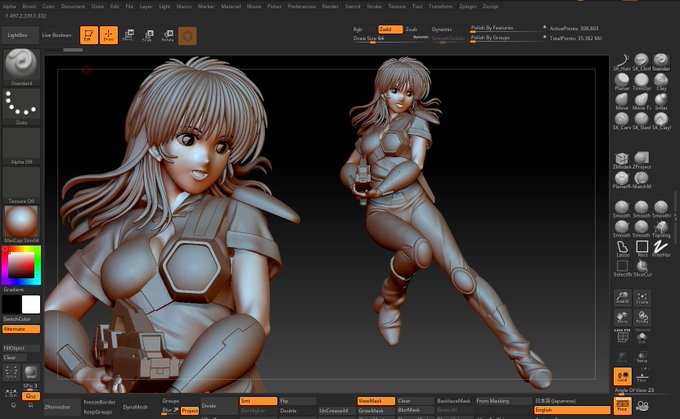This screenshot has width=680, height=419.
Task: Select the SK_Slash brush
Action: 641,121
